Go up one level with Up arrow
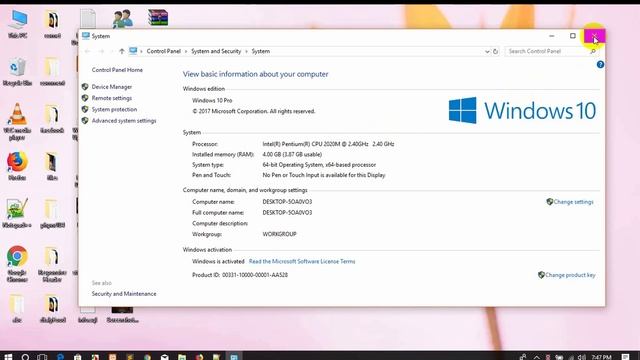Image resolution: width=640 pixels, height=360 pixels. tap(122, 51)
